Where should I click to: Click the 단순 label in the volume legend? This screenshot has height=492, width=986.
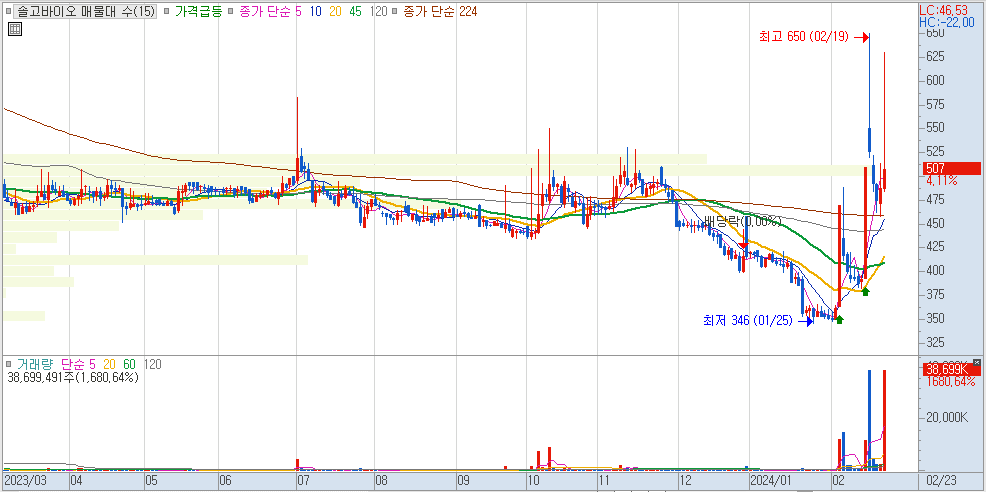74,364
